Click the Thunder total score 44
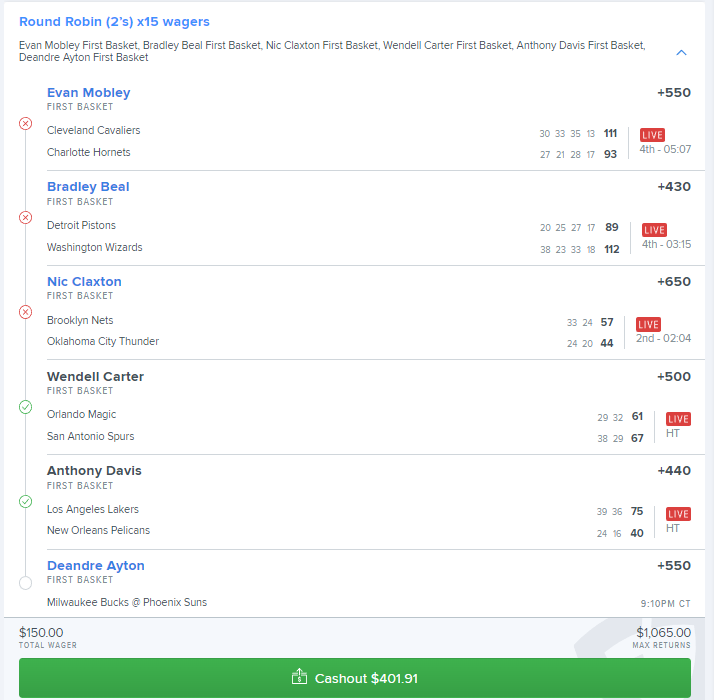Image resolution: width=714 pixels, height=700 pixels. [607, 343]
